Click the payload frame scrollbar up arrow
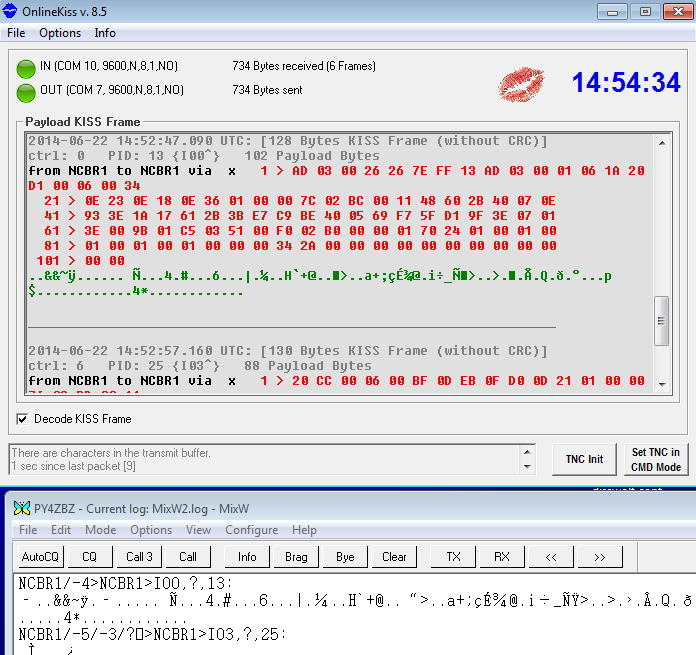 coord(662,143)
